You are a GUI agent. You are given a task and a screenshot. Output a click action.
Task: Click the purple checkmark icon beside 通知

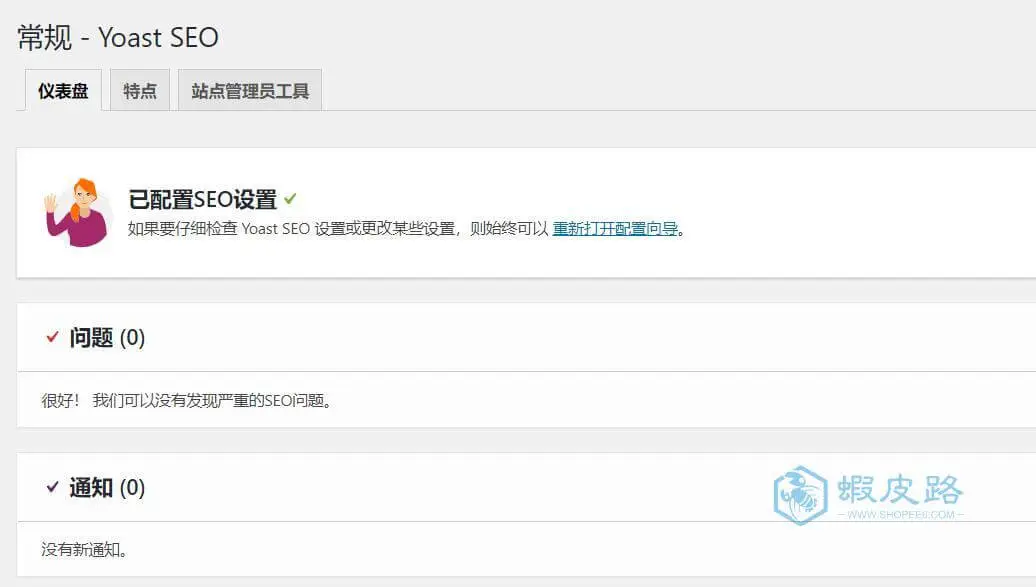tap(53, 487)
